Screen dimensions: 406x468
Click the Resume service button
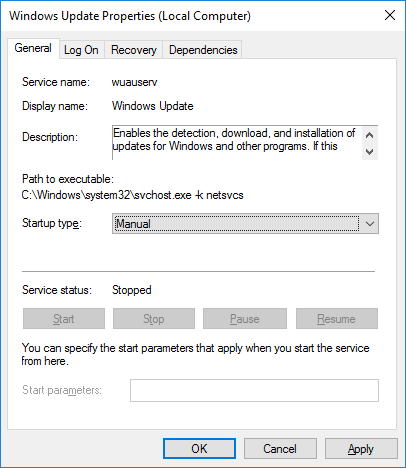pos(337,319)
